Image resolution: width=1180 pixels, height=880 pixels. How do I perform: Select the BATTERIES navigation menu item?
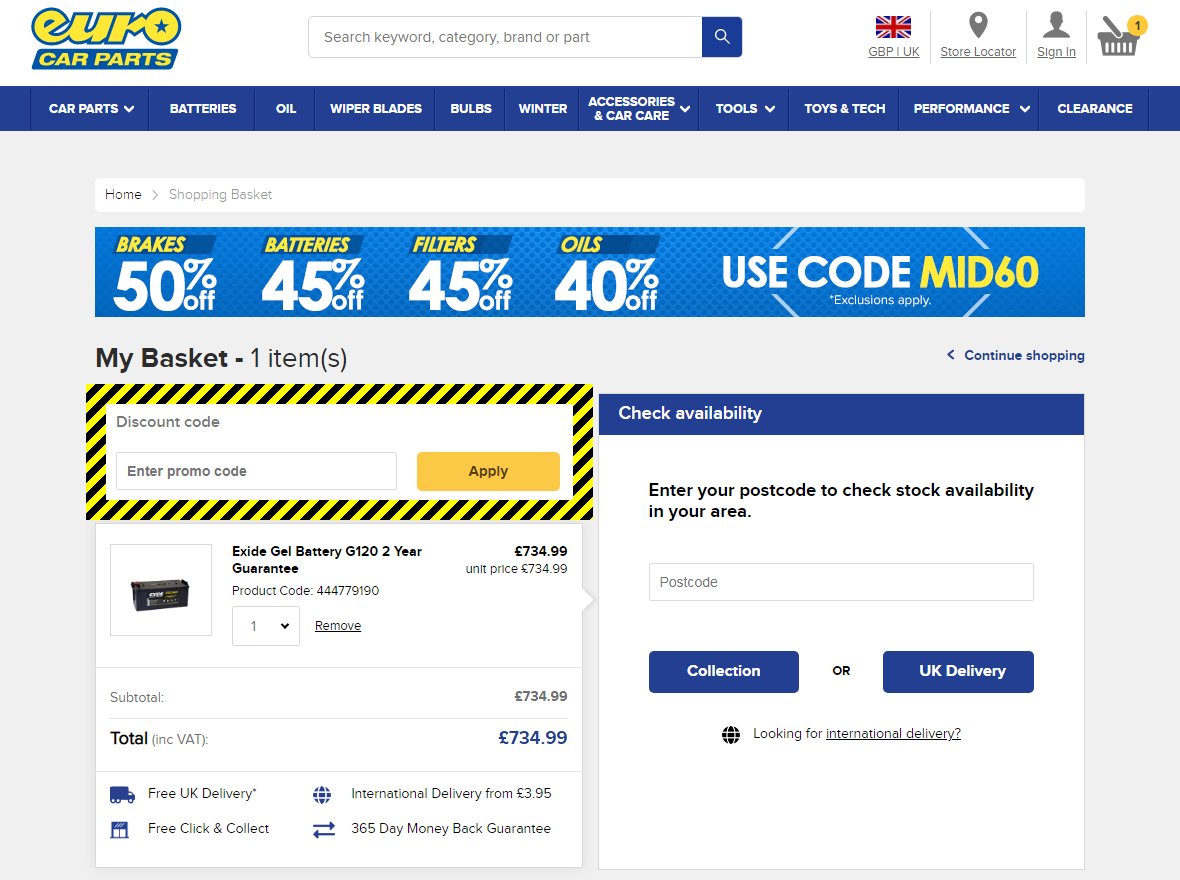pos(202,109)
